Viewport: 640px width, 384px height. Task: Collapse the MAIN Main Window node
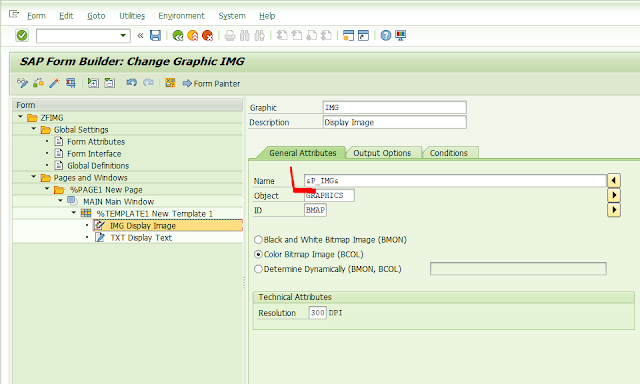tap(61, 200)
